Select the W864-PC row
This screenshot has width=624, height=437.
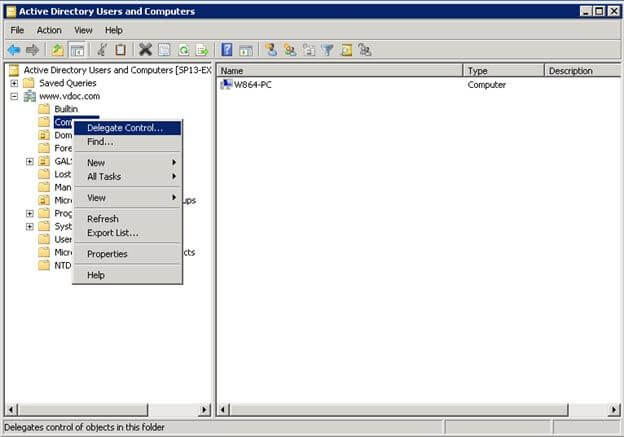pyautogui.click(x=253, y=85)
